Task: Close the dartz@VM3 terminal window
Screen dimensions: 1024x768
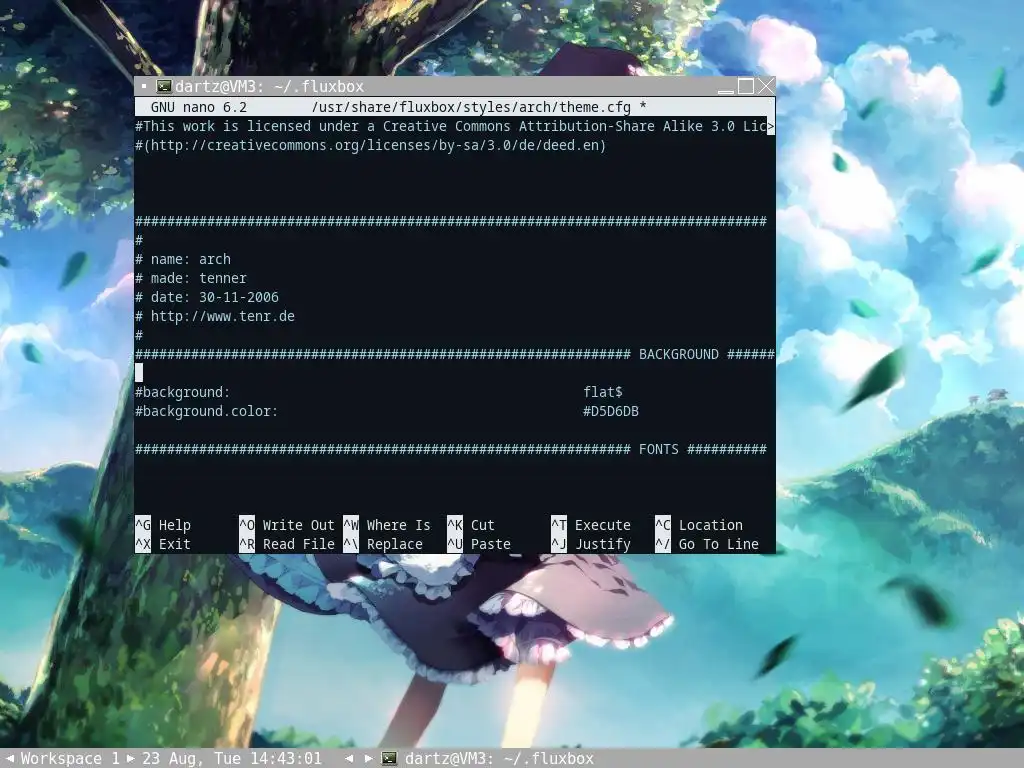Action: 766,86
